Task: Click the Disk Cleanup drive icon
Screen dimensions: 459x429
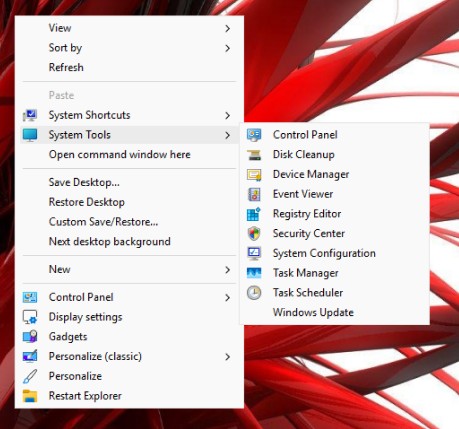Action: point(254,155)
